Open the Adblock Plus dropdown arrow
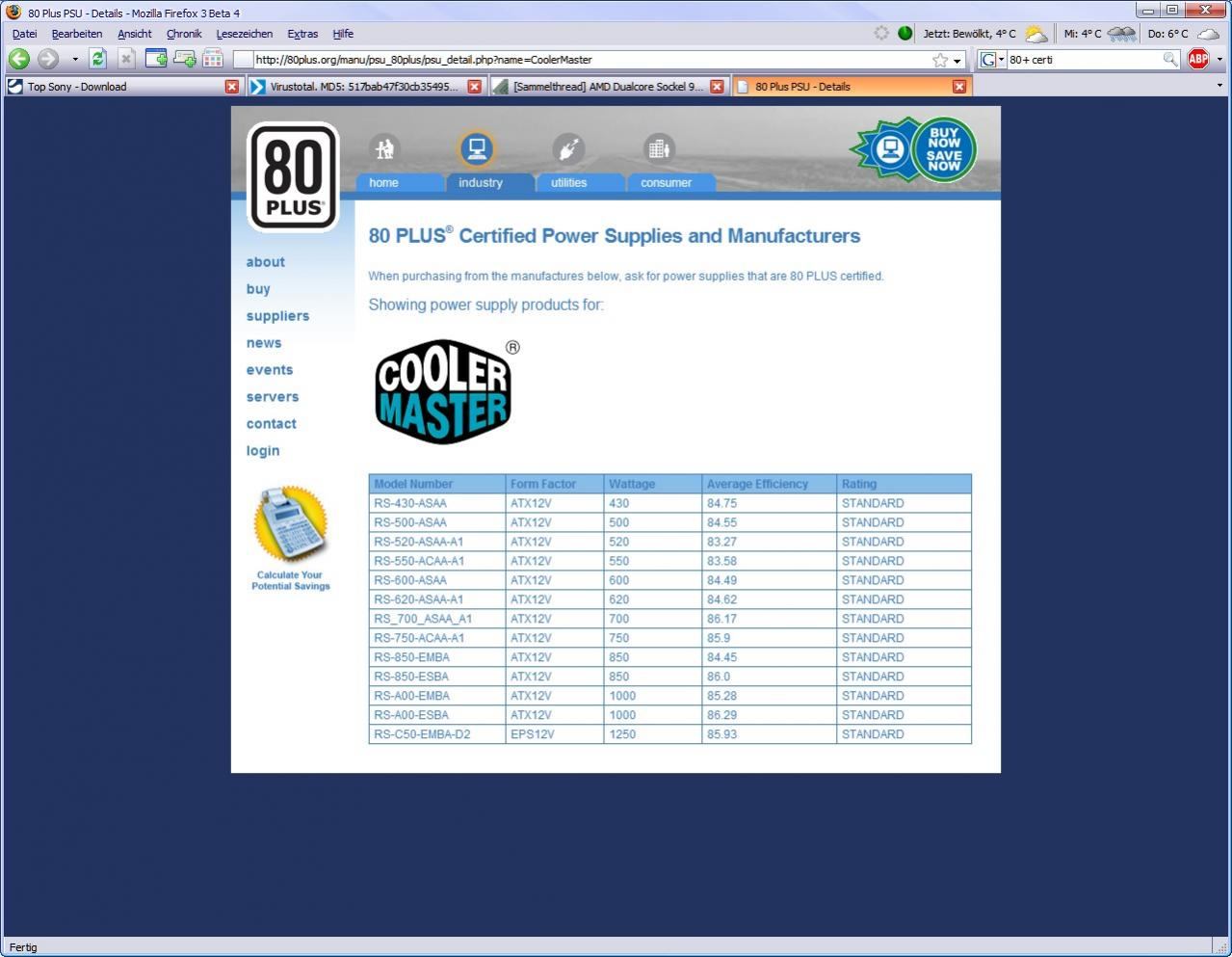The image size is (1232, 957). tap(1219, 60)
